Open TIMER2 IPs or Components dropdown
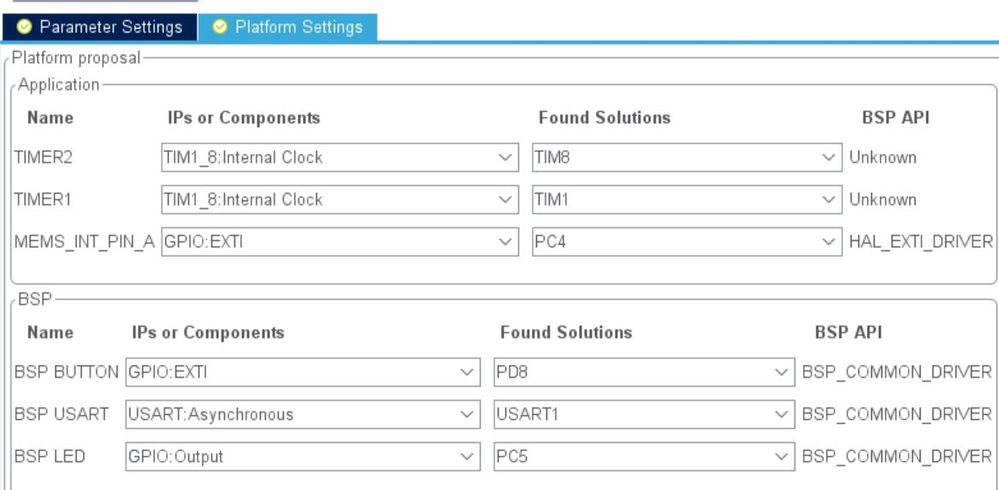This screenshot has width=999, height=490. (x=340, y=157)
